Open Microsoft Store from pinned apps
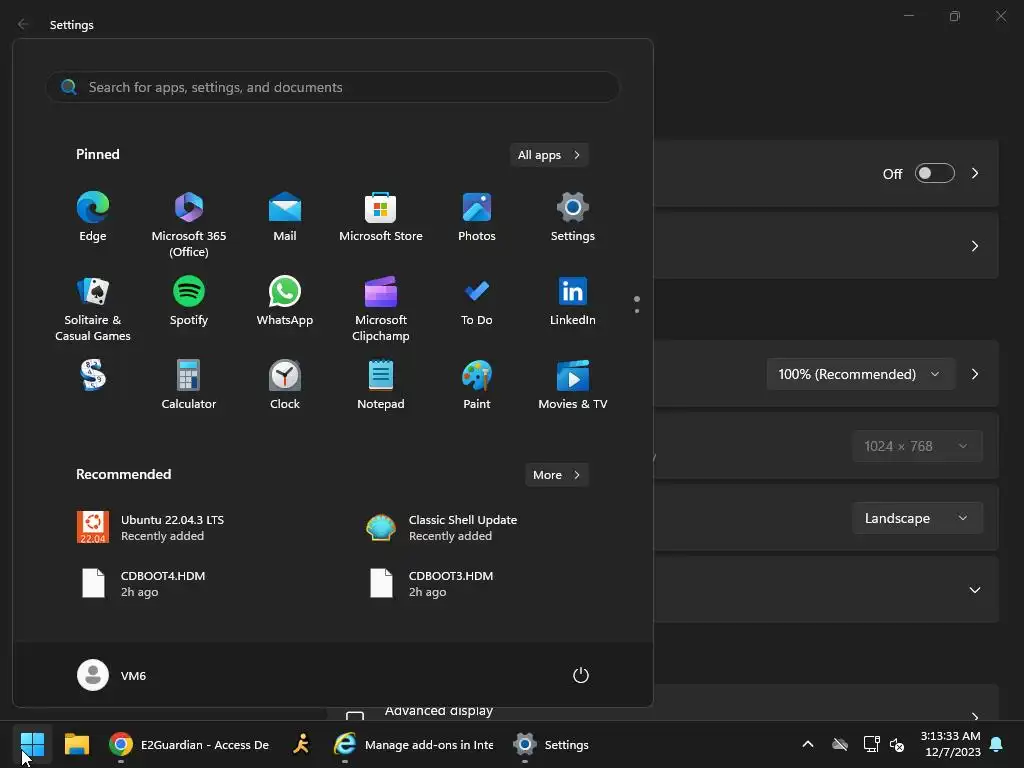The height and width of the screenshot is (768, 1024). pyautogui.click(x=381, y=217)
